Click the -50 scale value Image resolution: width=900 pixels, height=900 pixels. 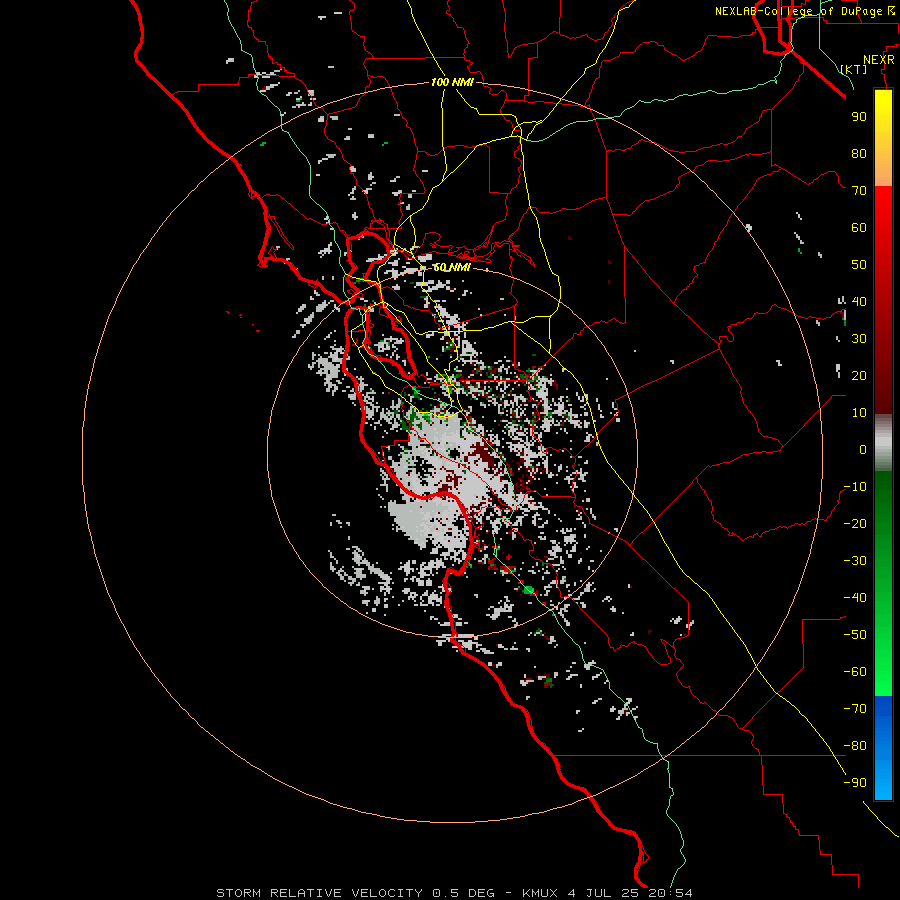[x=855, y=635]
